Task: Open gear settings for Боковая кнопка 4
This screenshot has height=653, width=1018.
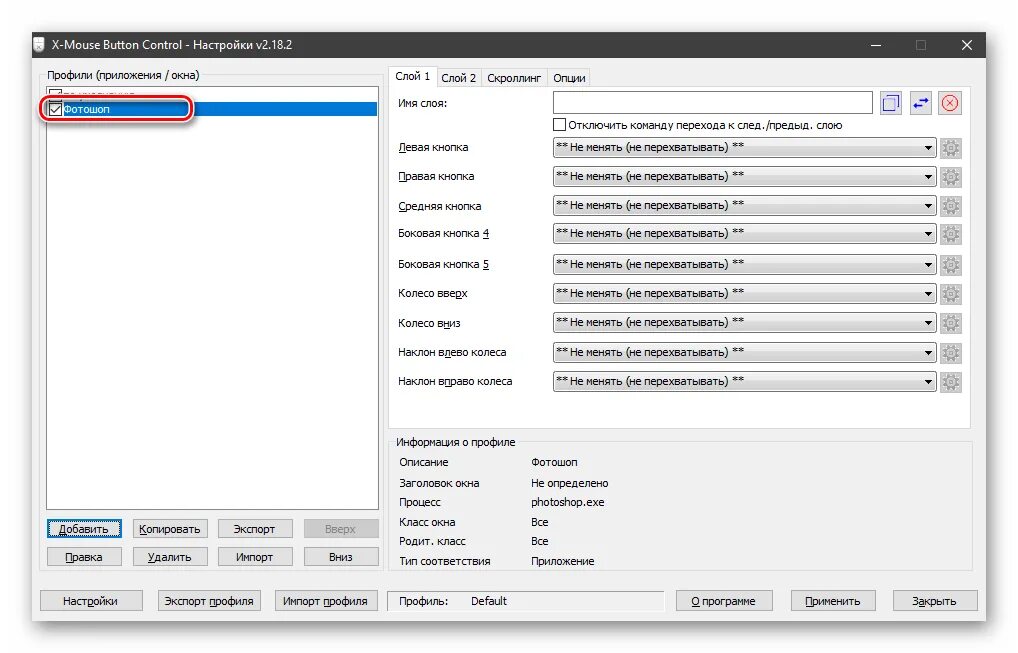Action: 951,234
